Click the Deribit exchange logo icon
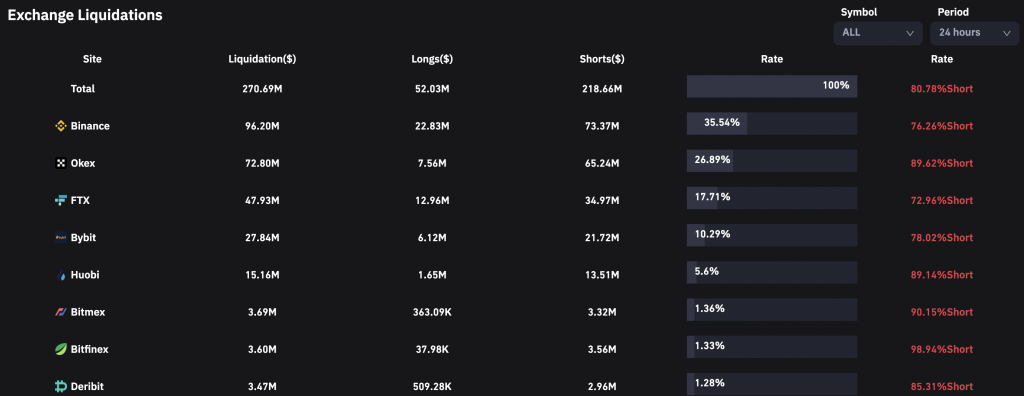Viewport: 1024px width, 396px height. [61, 387]
